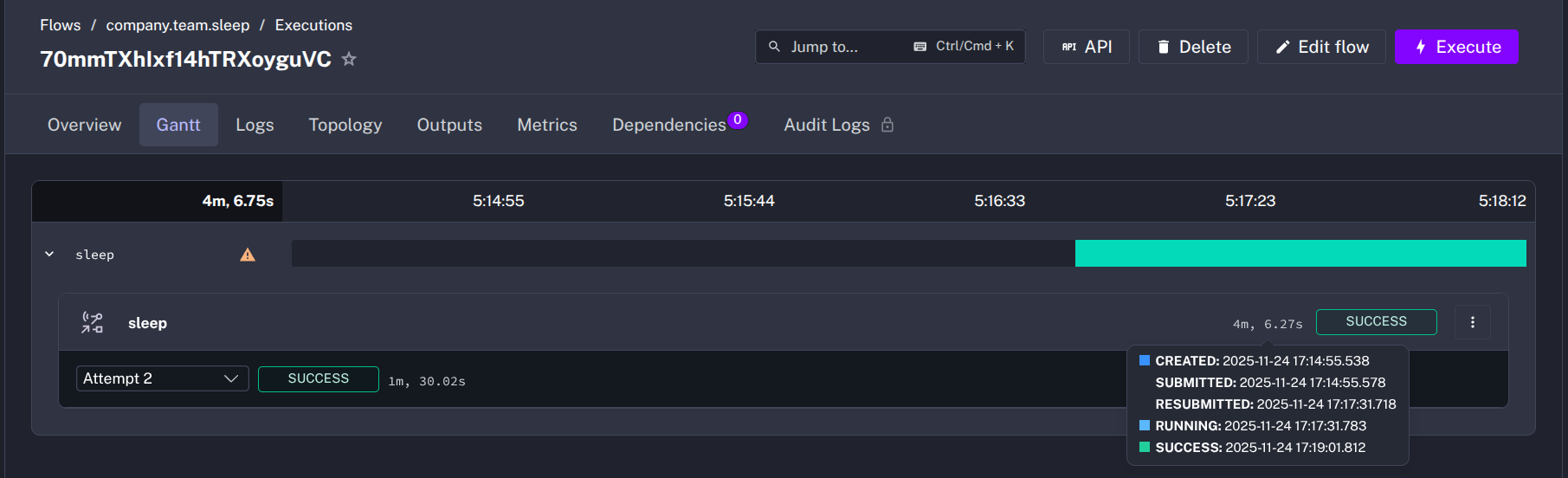The width and height of the screenshot is (1568, 478).
Task: Go to the Outputs tab
Action: click(x=449, y=125)
